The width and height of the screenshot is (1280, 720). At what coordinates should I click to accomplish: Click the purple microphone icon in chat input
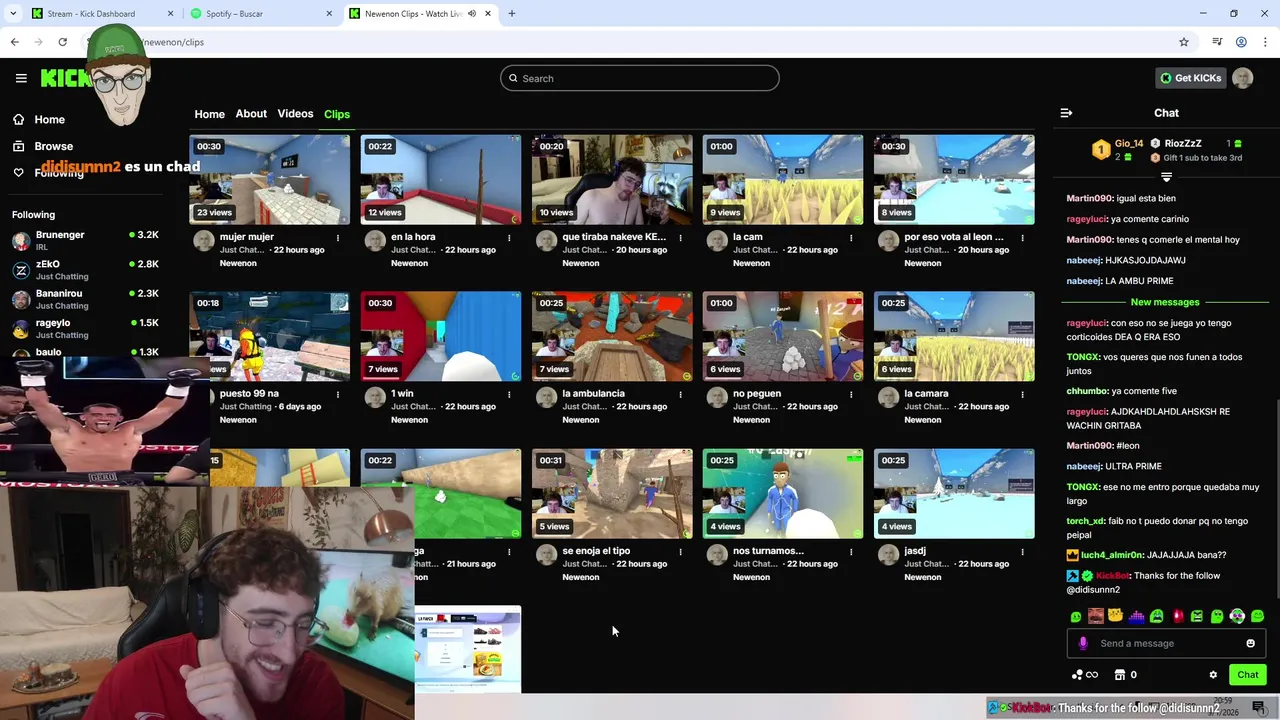(x=1083, y=643)
